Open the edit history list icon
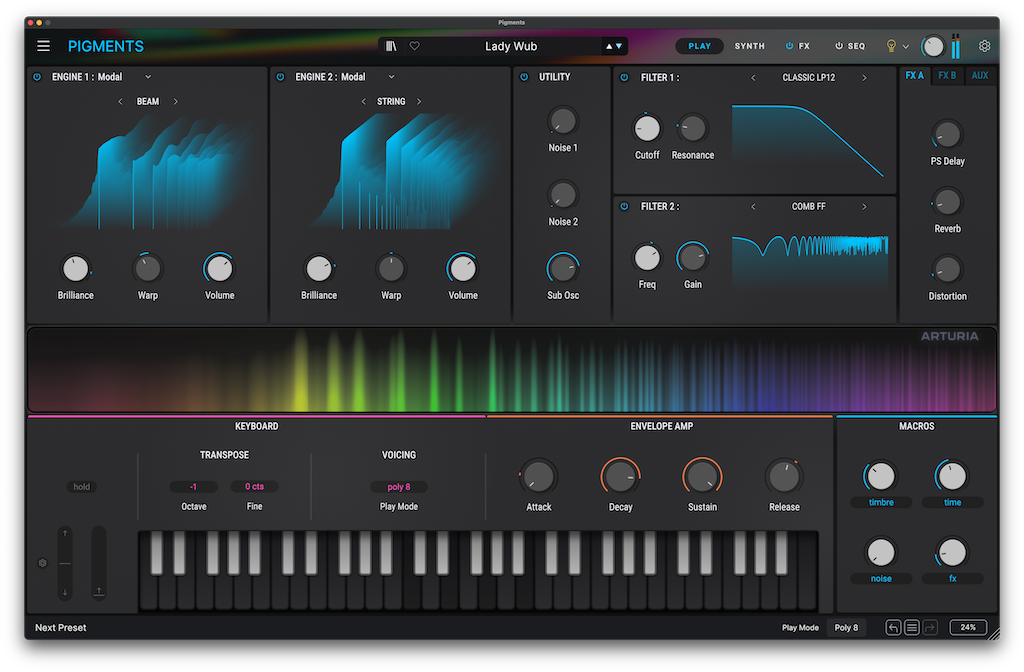The image size is (1024, 672). [x=912, y=628]
